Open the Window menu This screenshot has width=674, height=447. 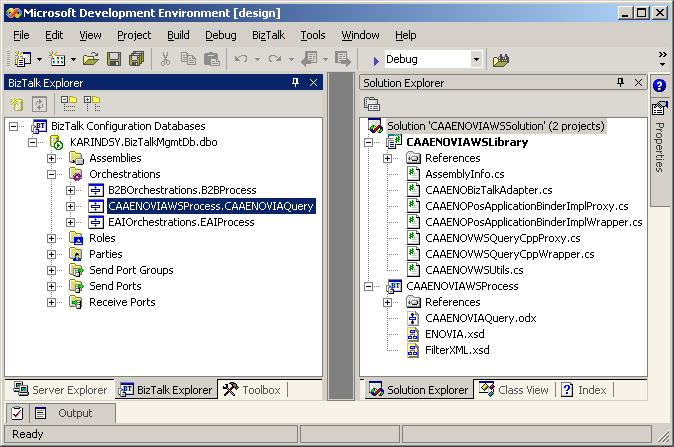(360, 35)
